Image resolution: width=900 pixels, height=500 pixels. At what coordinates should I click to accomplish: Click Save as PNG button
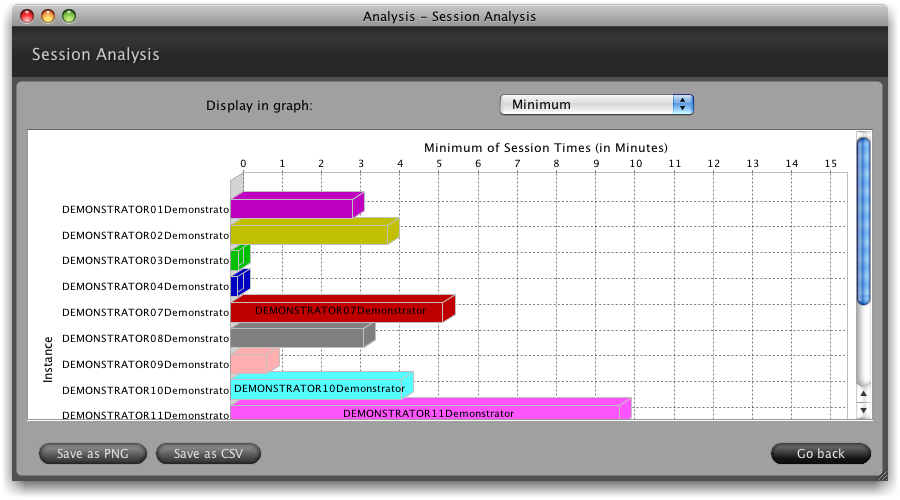[x=92, y=454]
